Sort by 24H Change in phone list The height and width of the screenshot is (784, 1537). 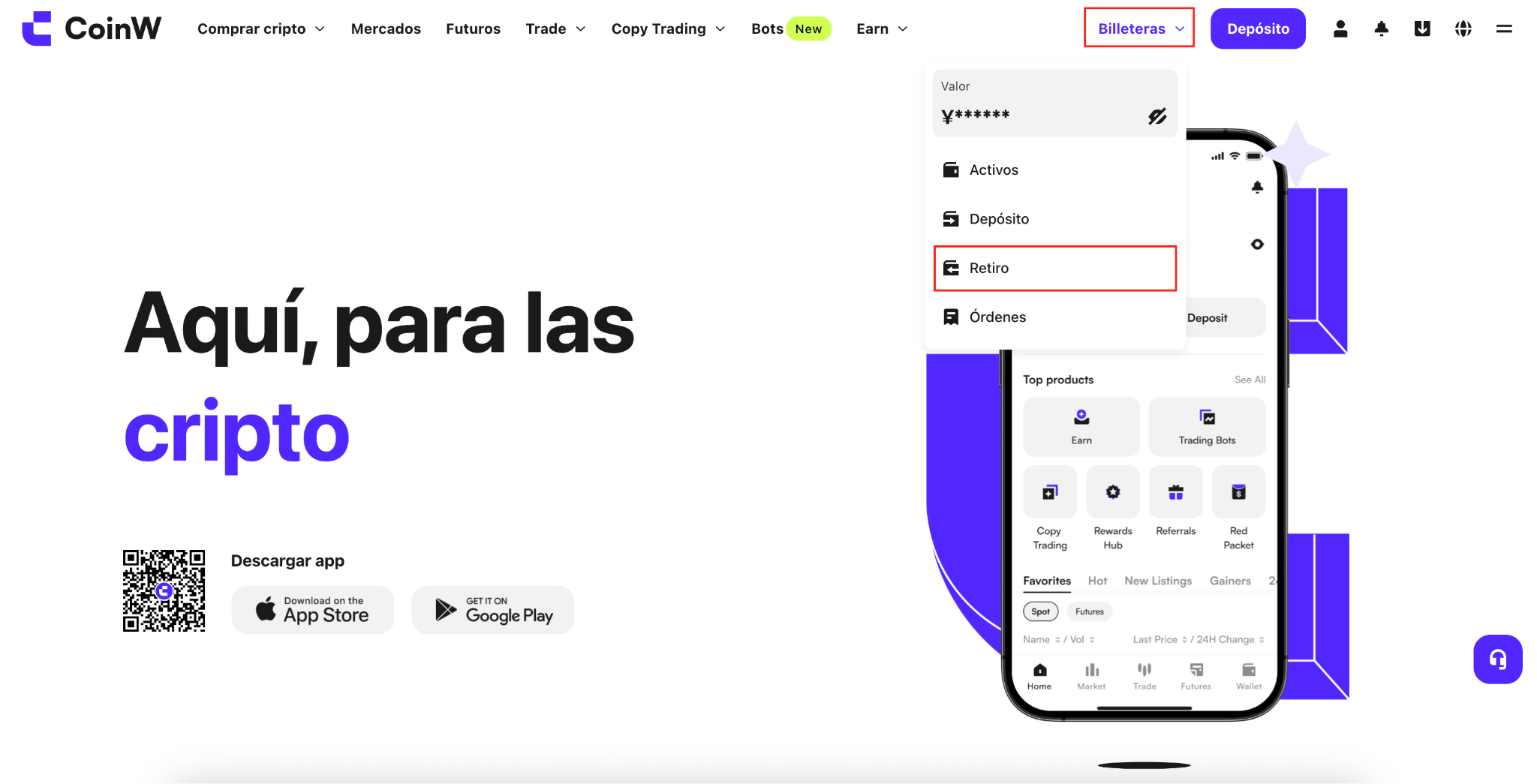(1231, 639)
